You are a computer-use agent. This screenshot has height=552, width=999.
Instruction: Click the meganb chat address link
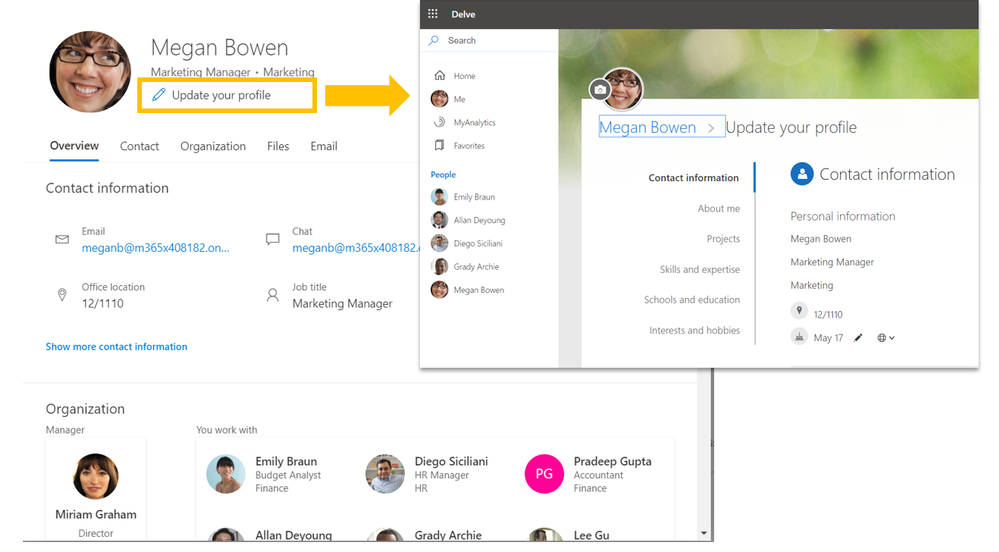[356, 248]
